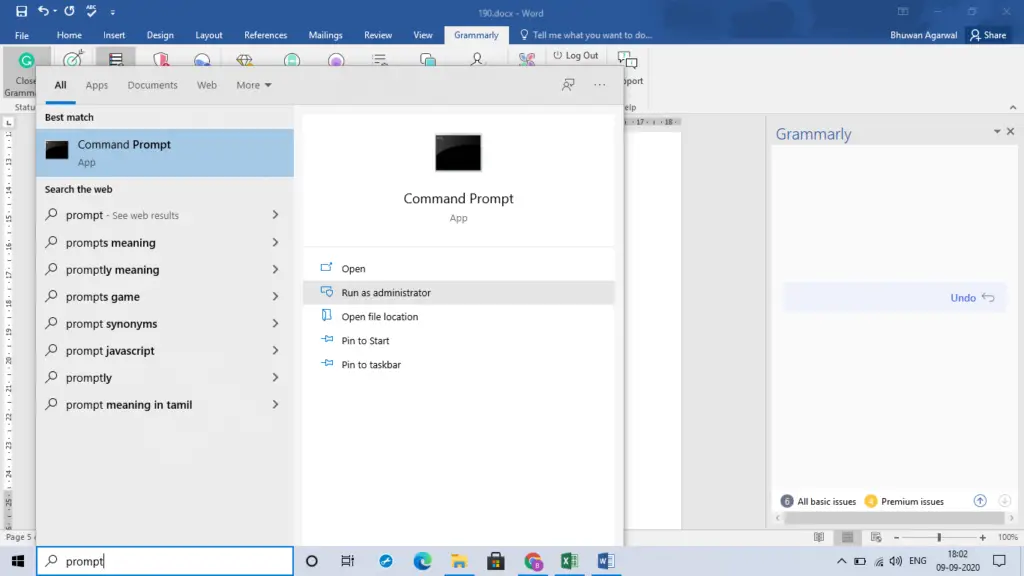Open the Design ribbon tab
This screenshot has height=576, width=1024.
160,35
